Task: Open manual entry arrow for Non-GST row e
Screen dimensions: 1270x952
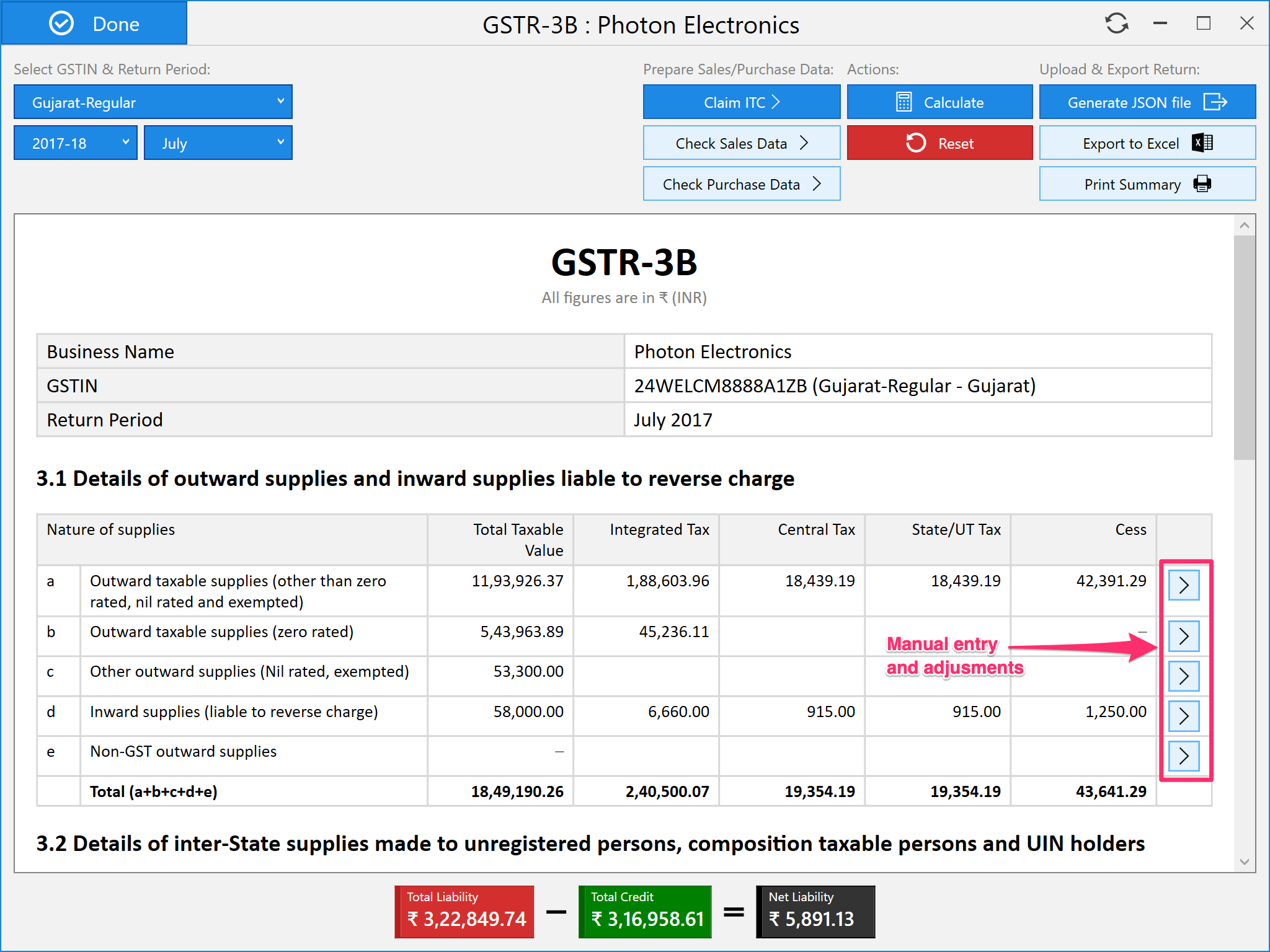Action: 1184,756
